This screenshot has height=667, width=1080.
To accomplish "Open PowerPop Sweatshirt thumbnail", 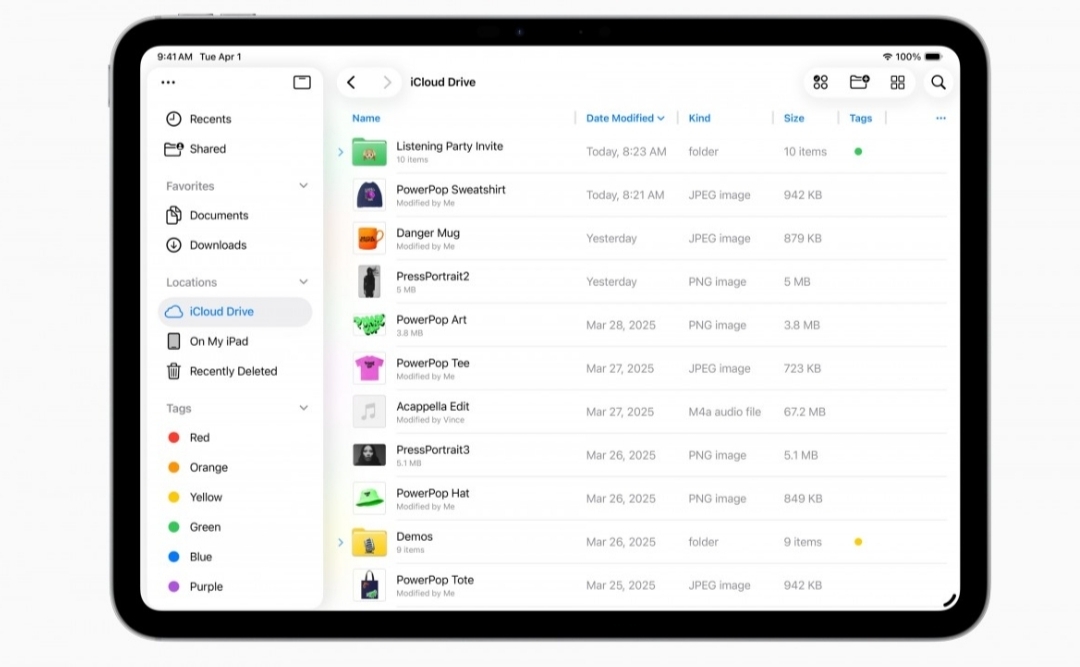I will 369,195.
